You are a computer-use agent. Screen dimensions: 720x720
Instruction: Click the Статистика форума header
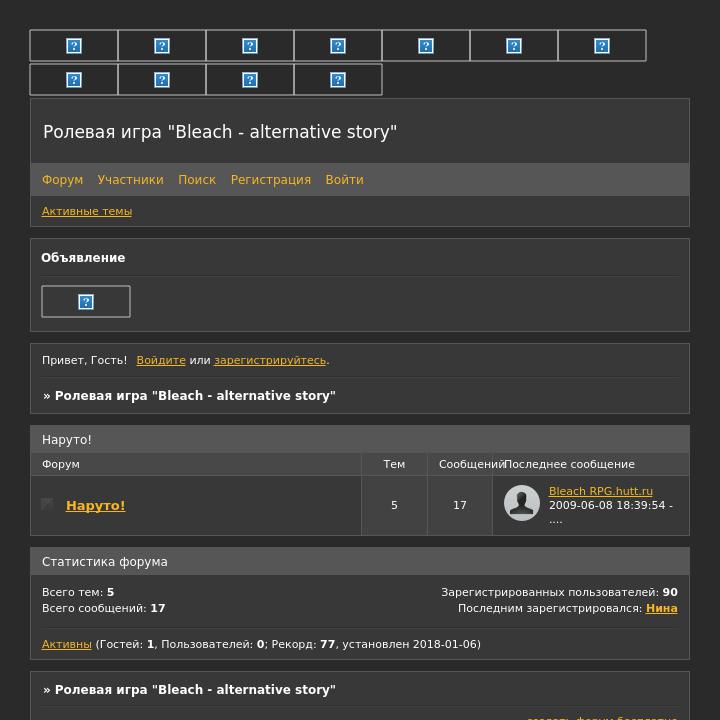pos(360,562)
